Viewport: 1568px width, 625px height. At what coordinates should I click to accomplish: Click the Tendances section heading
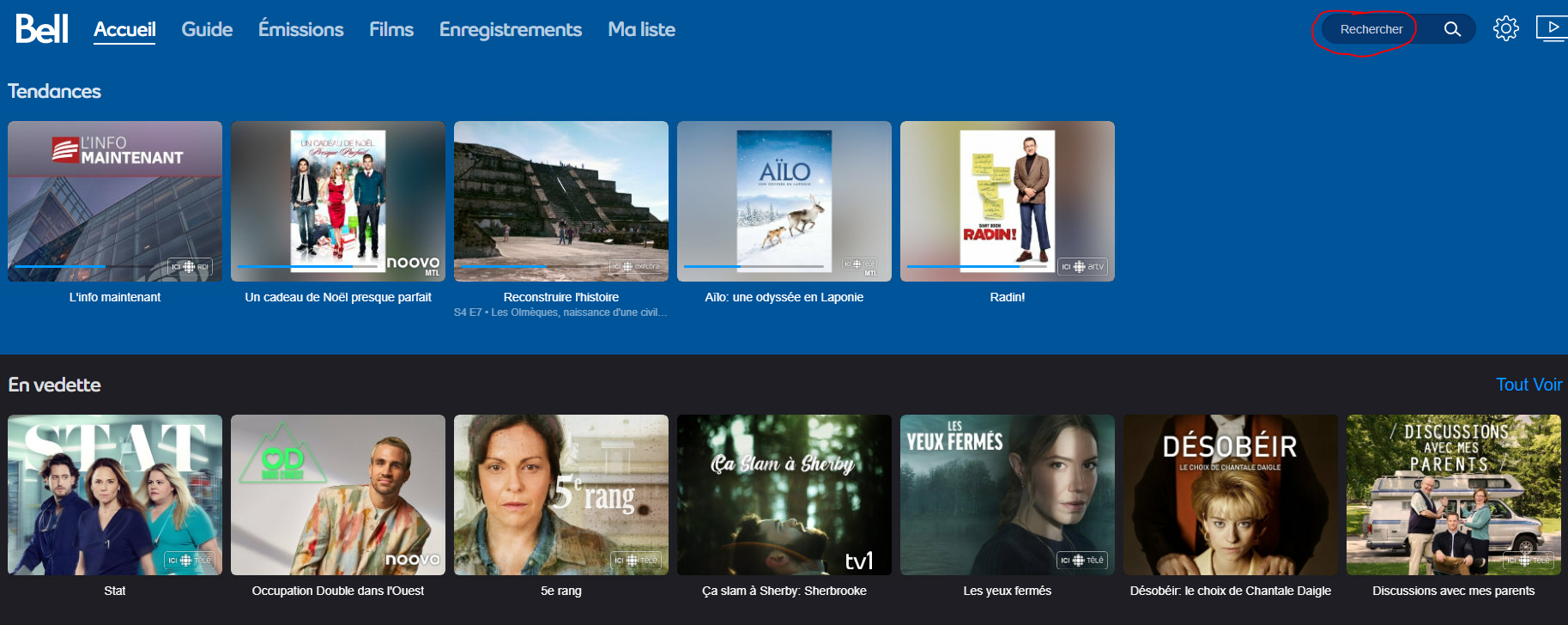[x=54, y=91]
